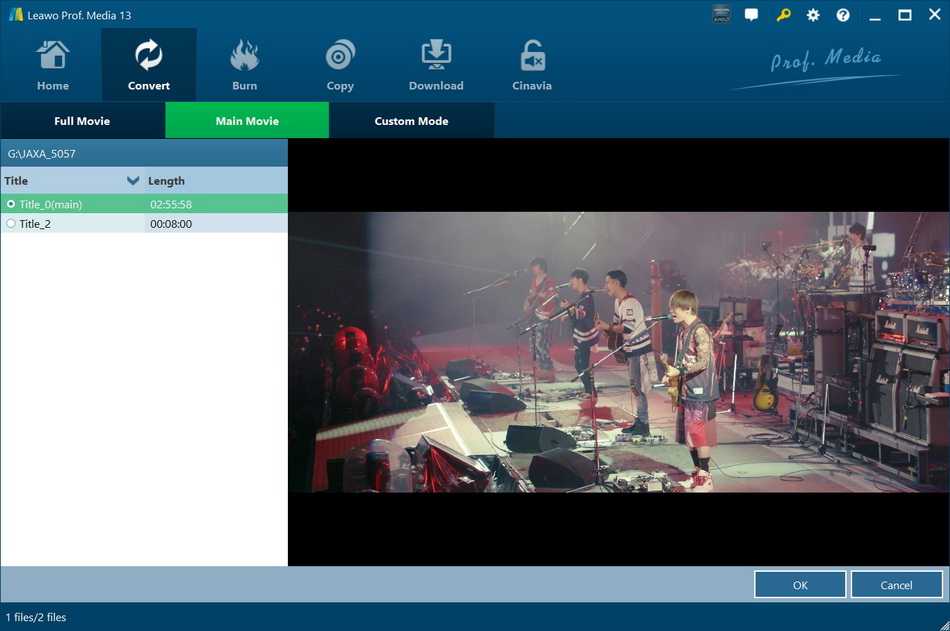Open the settings gear icon
950x631 pixels.
pyautogui.click(x=812, y=15)
